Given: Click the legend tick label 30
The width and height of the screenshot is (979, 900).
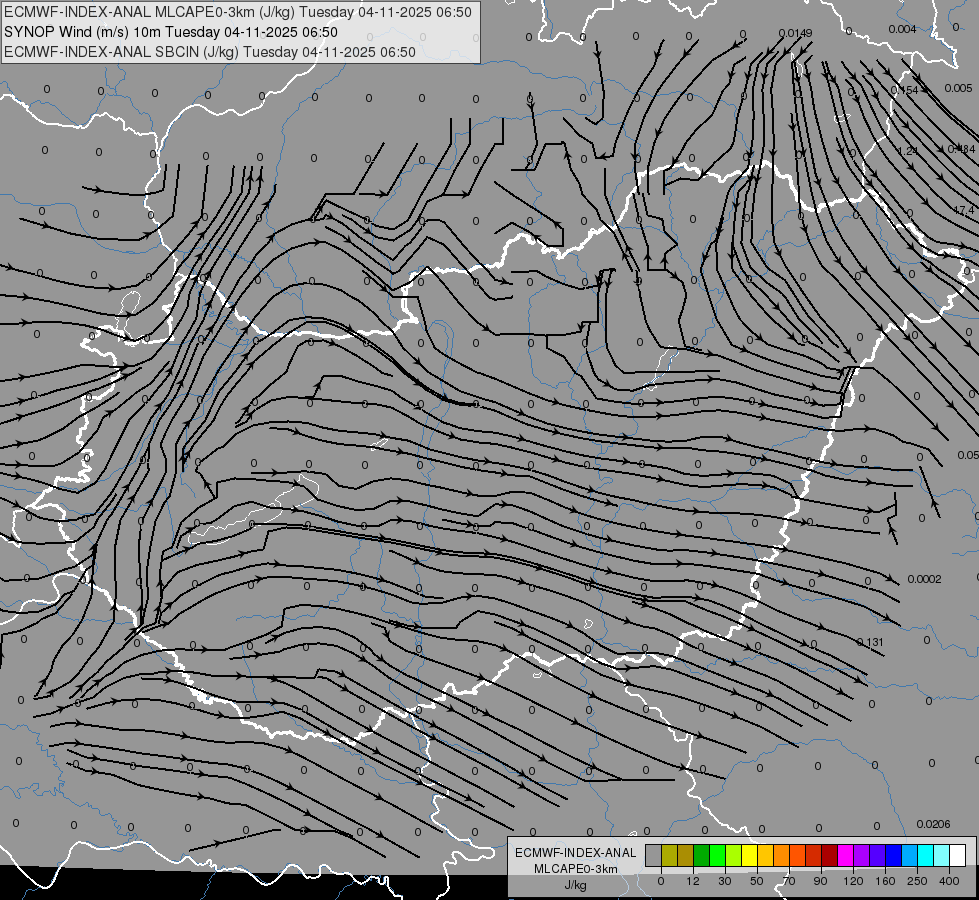Looking at the screenshot, I should pos(725,881).
